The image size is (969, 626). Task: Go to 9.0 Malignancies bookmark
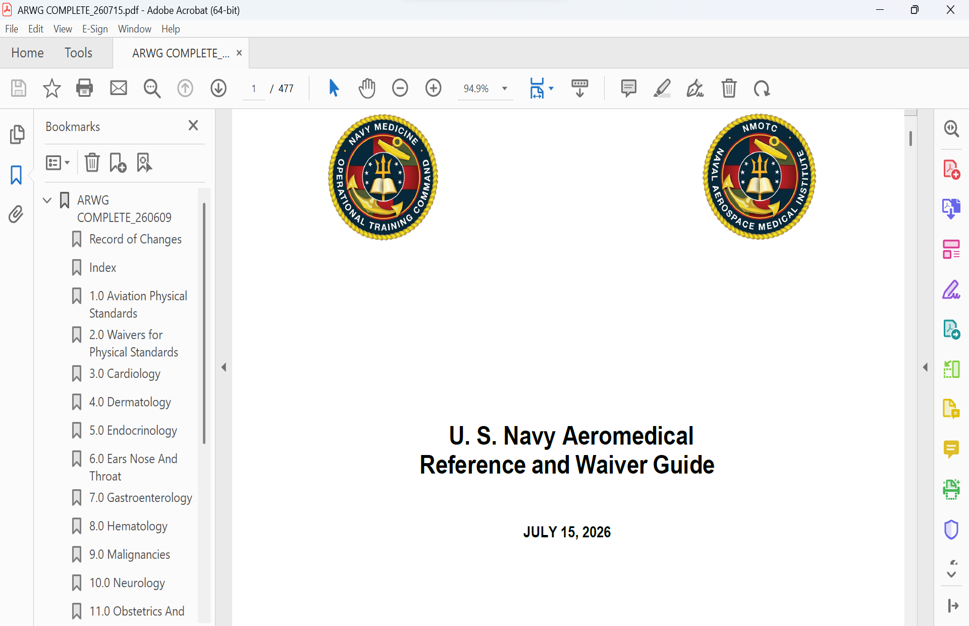click(x=129, y=554)
